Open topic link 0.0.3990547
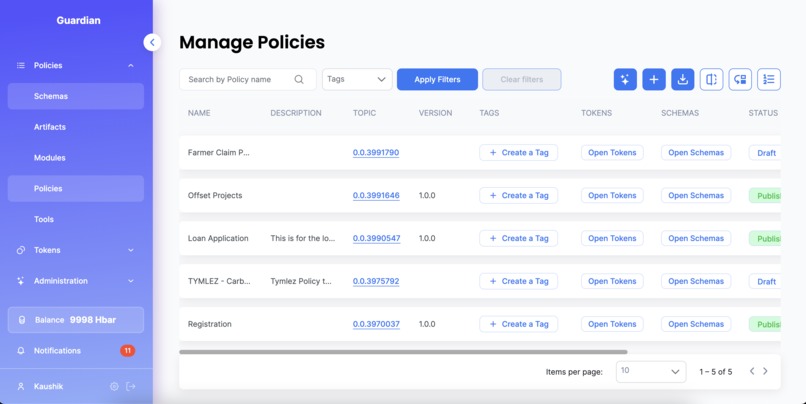 [376, 238]
